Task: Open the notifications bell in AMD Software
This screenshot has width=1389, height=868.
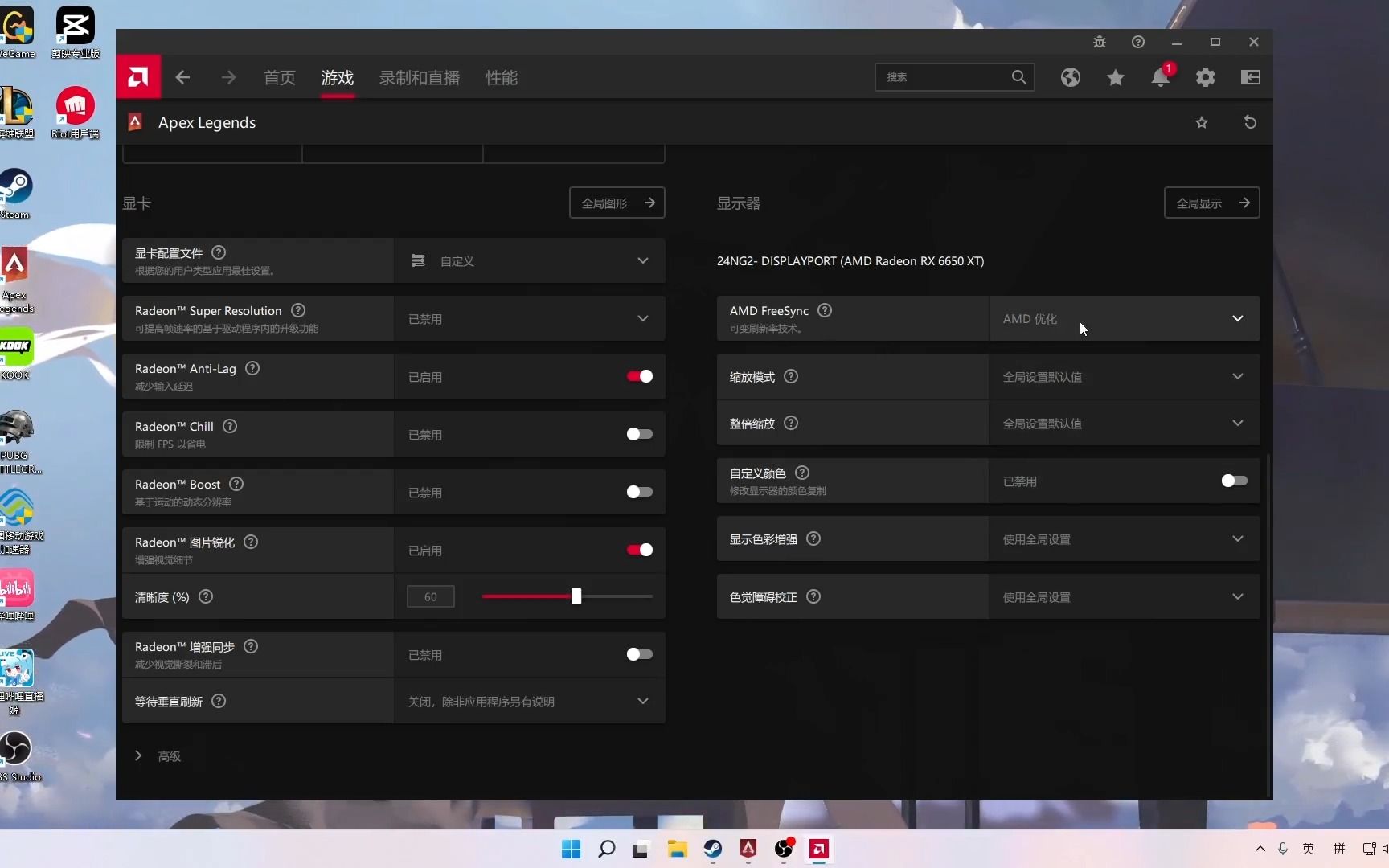Action: (x=1159, y=77)
